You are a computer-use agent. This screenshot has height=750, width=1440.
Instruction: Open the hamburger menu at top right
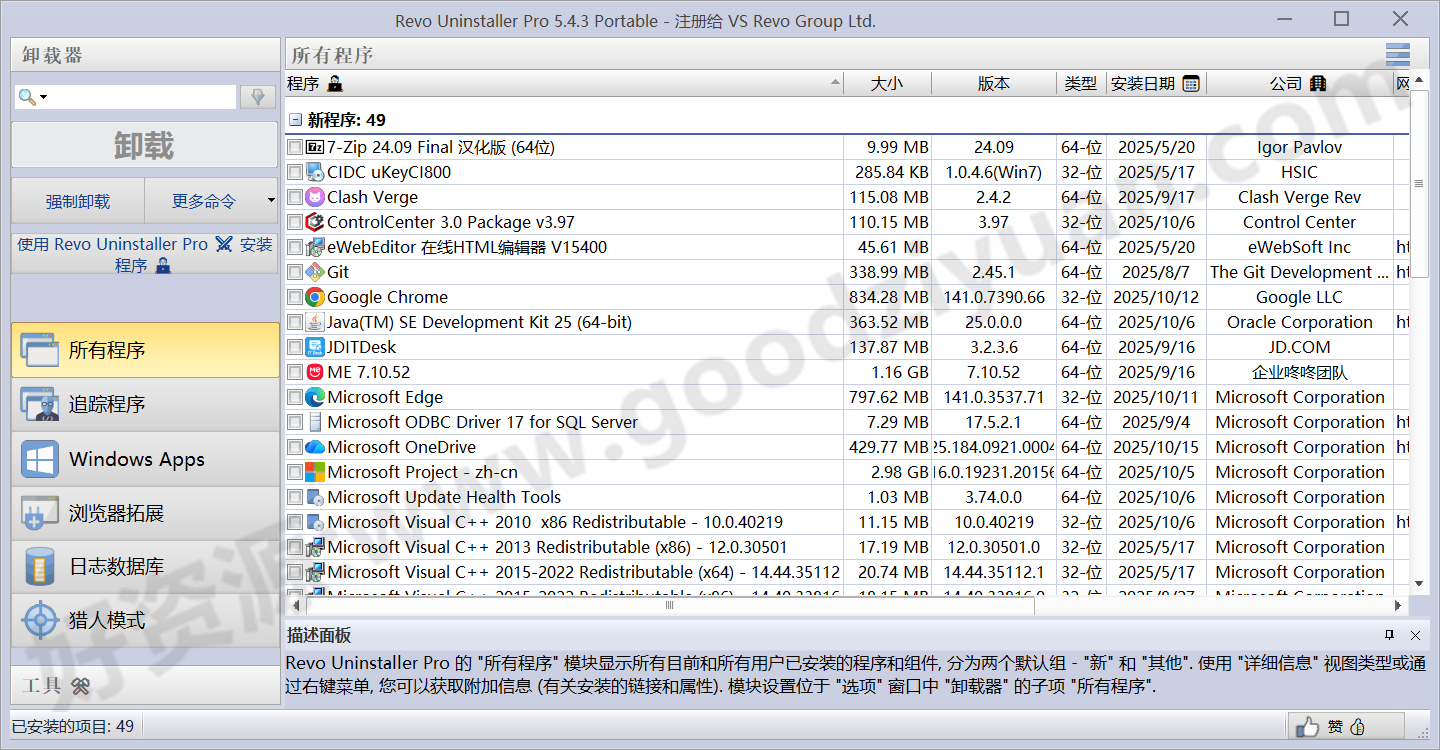[1397, 55]
